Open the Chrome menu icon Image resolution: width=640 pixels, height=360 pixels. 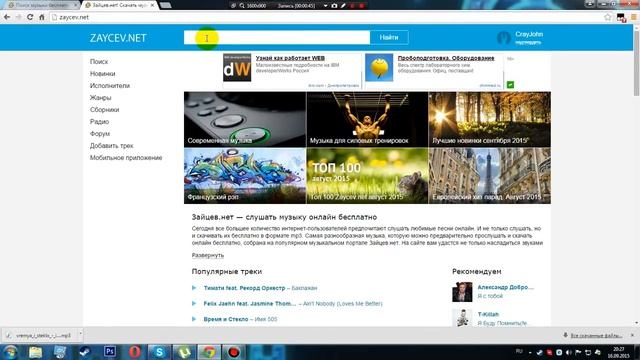tap(634, 17)
